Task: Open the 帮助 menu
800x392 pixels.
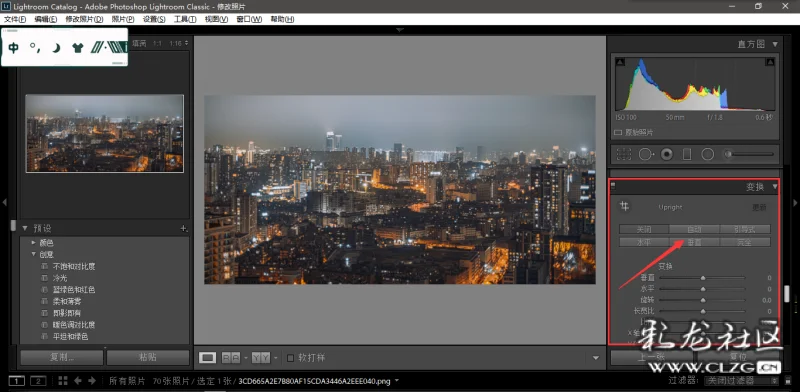Action: click(x=282, y=19)
